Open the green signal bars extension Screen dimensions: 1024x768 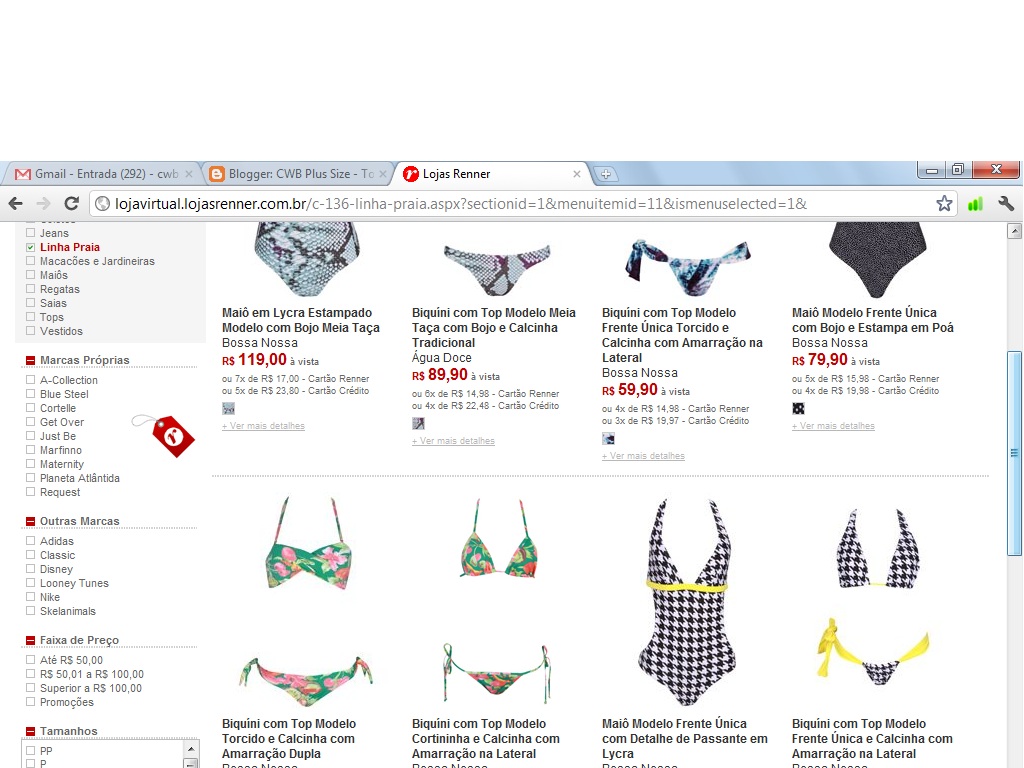click(x=975, y=204)
